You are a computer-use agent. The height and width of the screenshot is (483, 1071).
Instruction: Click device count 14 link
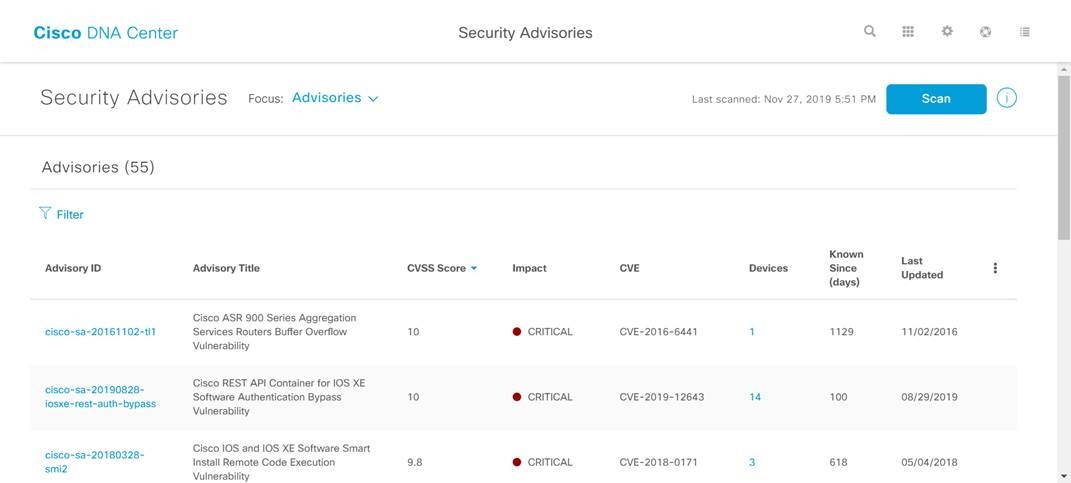755,397
